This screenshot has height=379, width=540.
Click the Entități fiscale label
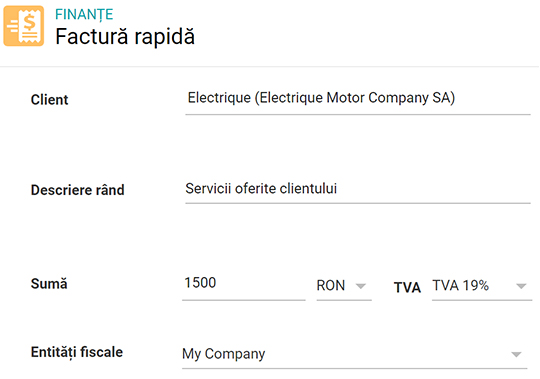(x=77, y=352)
